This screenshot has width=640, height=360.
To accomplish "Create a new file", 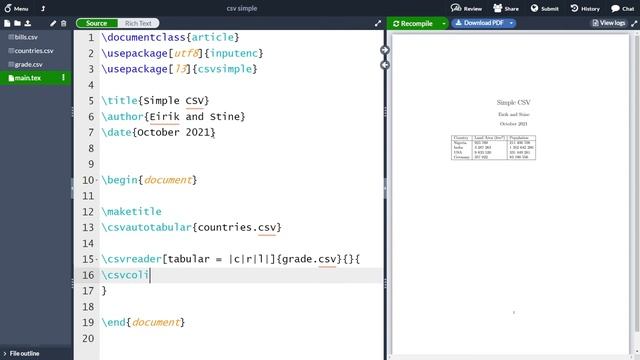I will click(x=7, y=23).
